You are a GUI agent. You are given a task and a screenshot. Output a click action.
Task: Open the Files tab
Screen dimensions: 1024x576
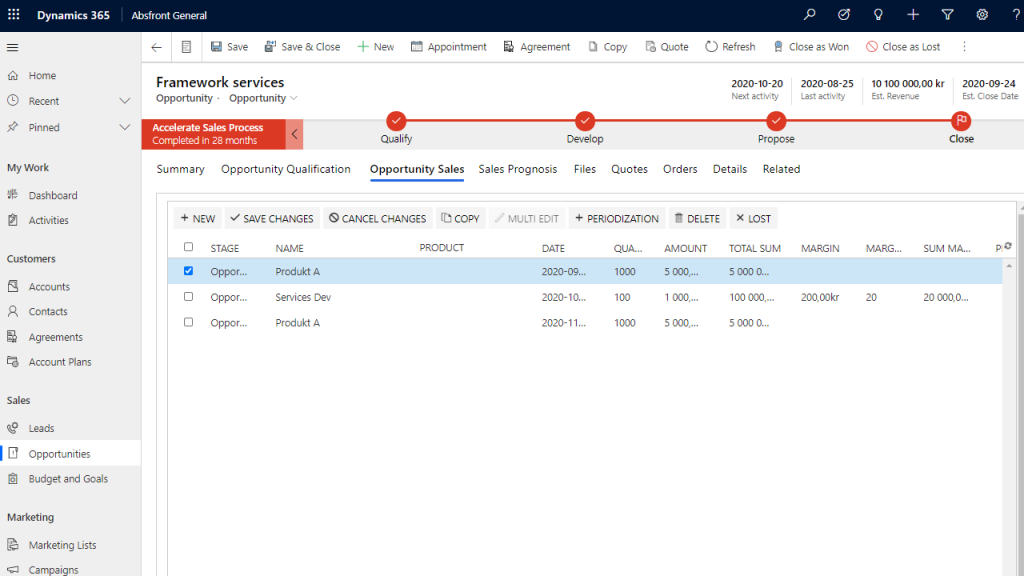pyautogui.click(x=584, y=169)
